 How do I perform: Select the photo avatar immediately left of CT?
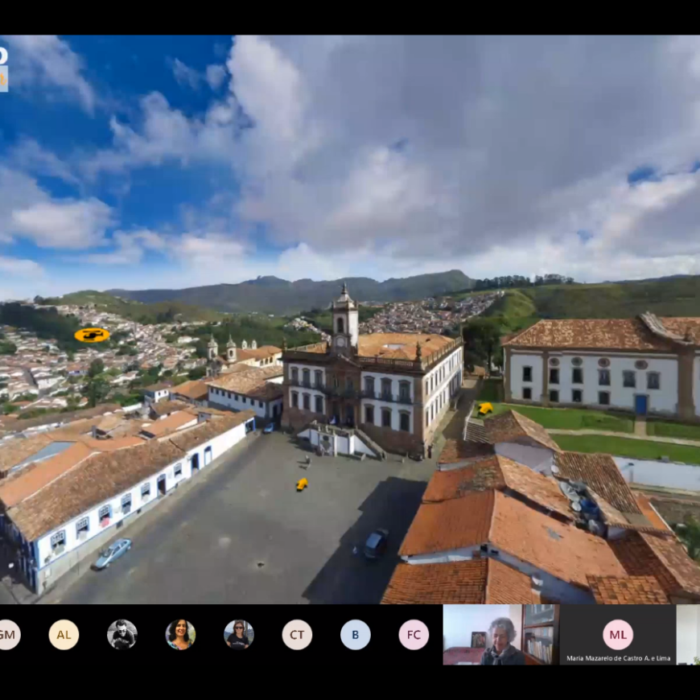click(x=239, y=635)
